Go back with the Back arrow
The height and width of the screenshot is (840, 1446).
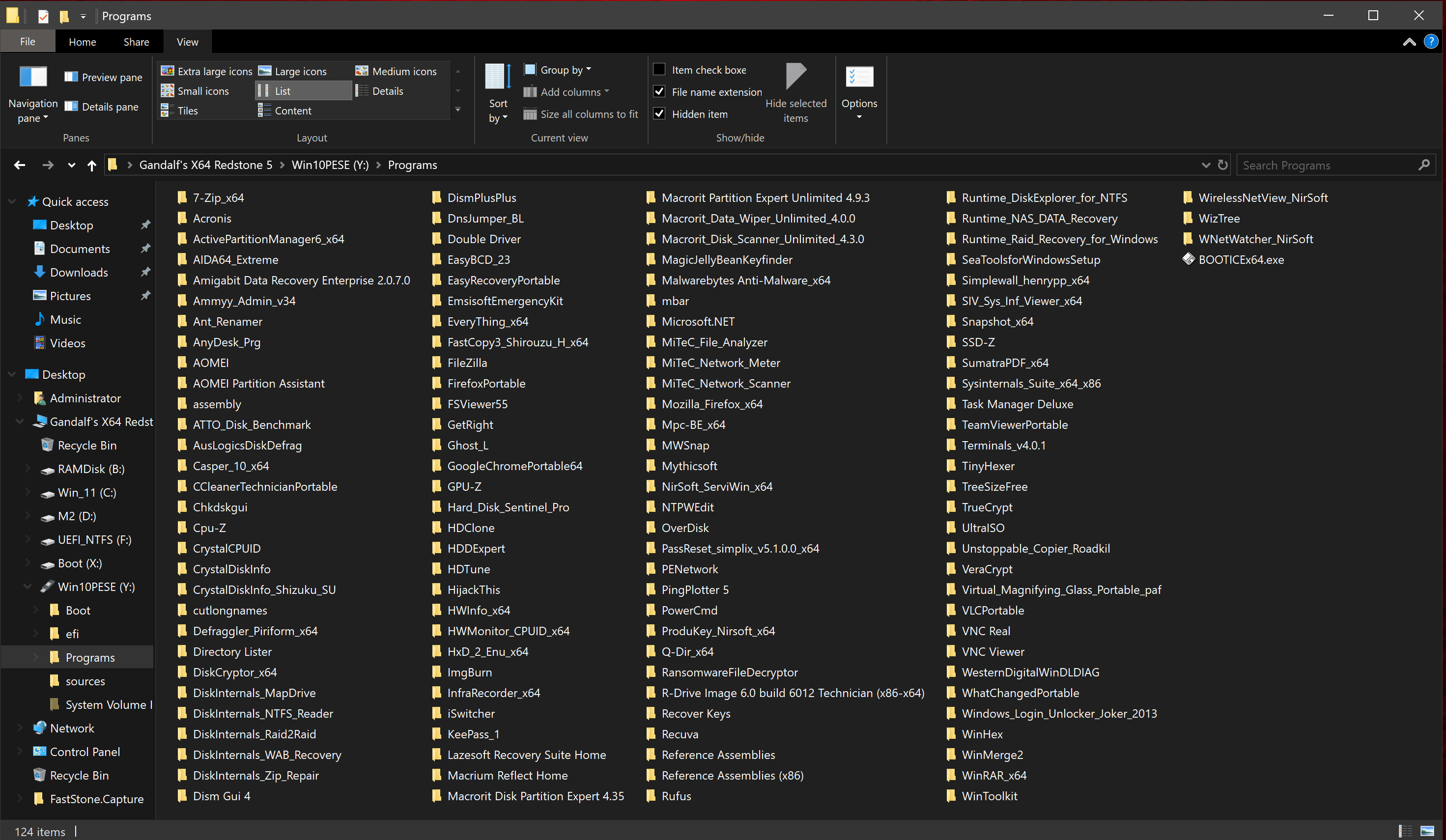(x=20, y=165)
